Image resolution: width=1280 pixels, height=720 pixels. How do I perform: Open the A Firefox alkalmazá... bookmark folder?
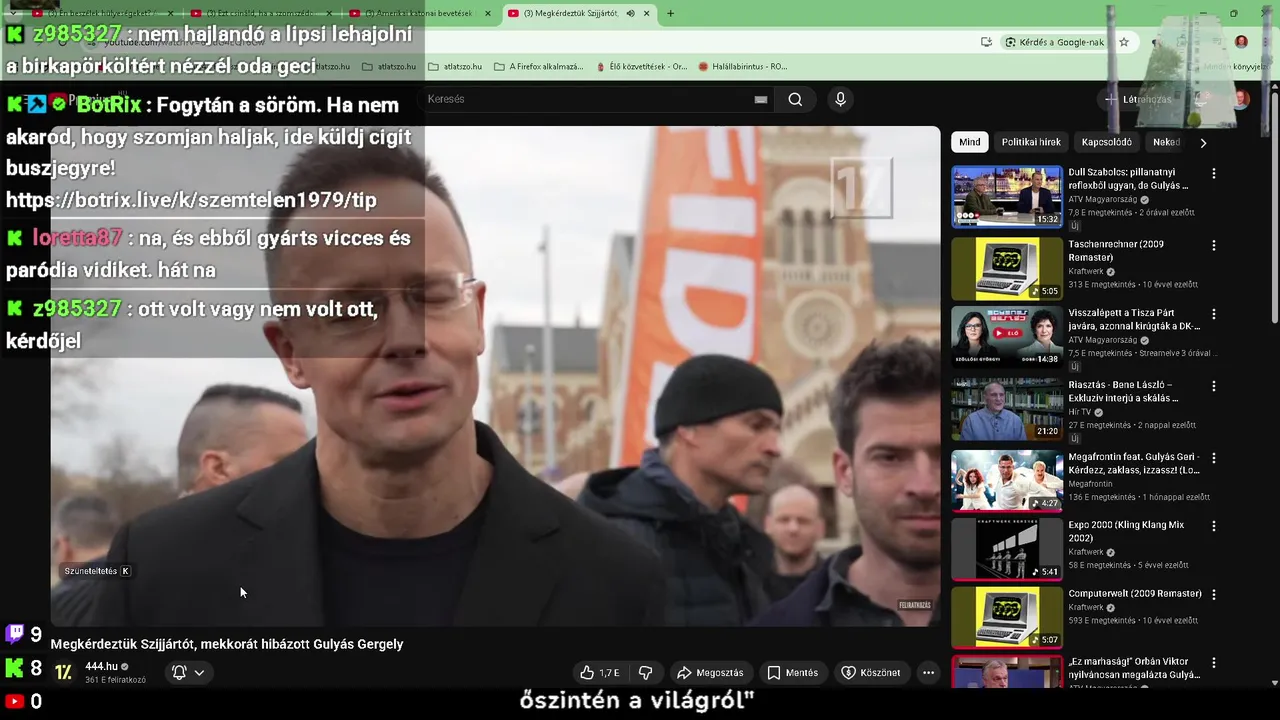(538, 67)
